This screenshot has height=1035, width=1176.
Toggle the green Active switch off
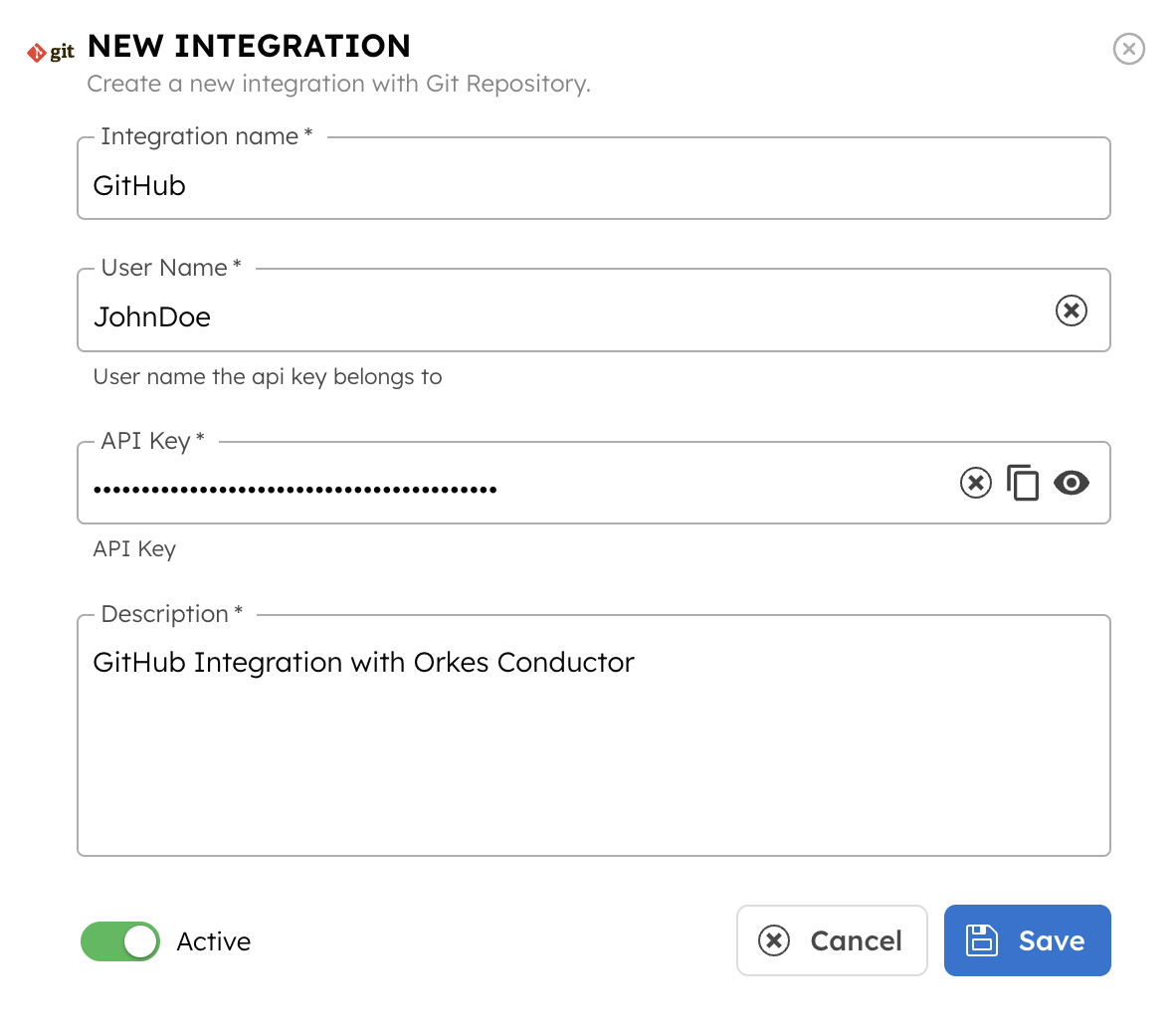click(x=119, y=940)
